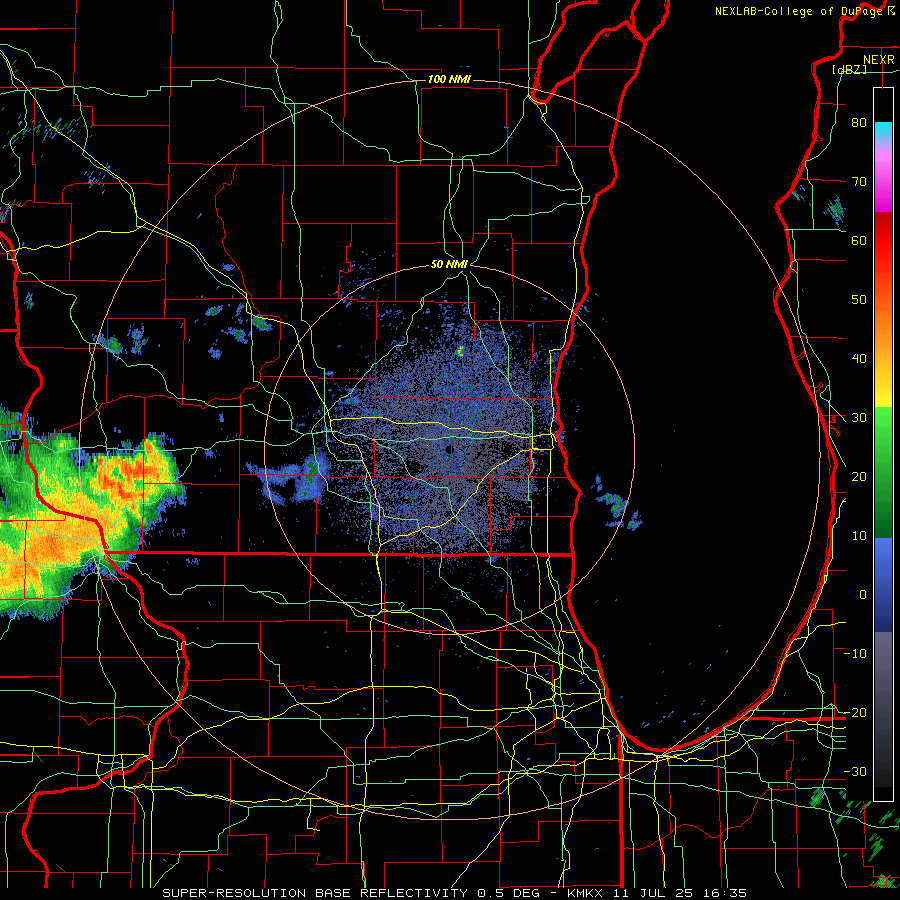Click "SUPER-RESOLUTION BASE REFLECTIVITY" in the caption
The width and height of the screenshot is (900, 900).
pyautogui.click(x=315, y=893)
